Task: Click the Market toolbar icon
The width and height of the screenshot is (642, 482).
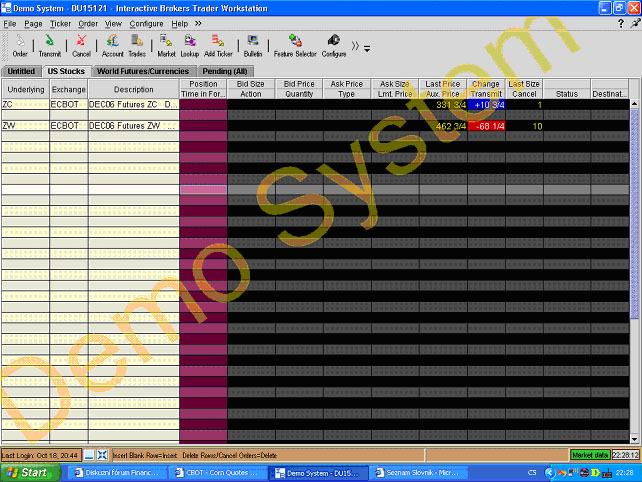Action: (x=166, y=45)
